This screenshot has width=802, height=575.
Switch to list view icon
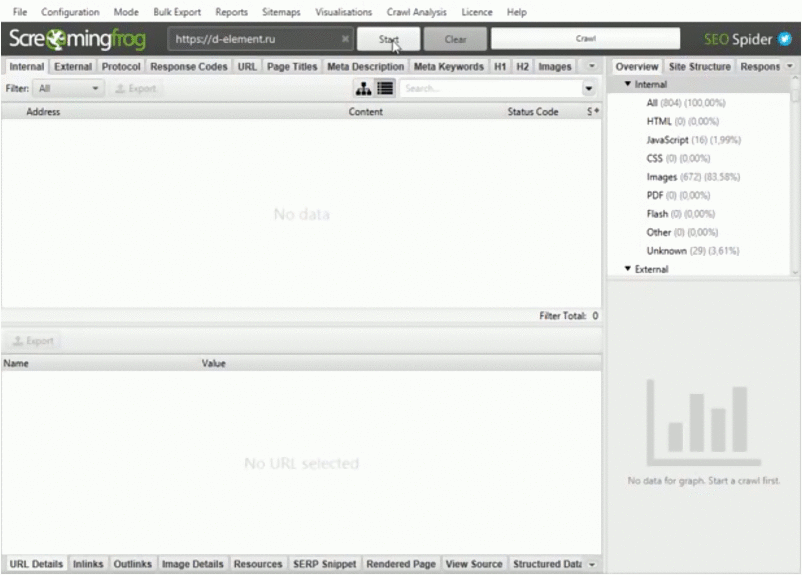point(385,88)
